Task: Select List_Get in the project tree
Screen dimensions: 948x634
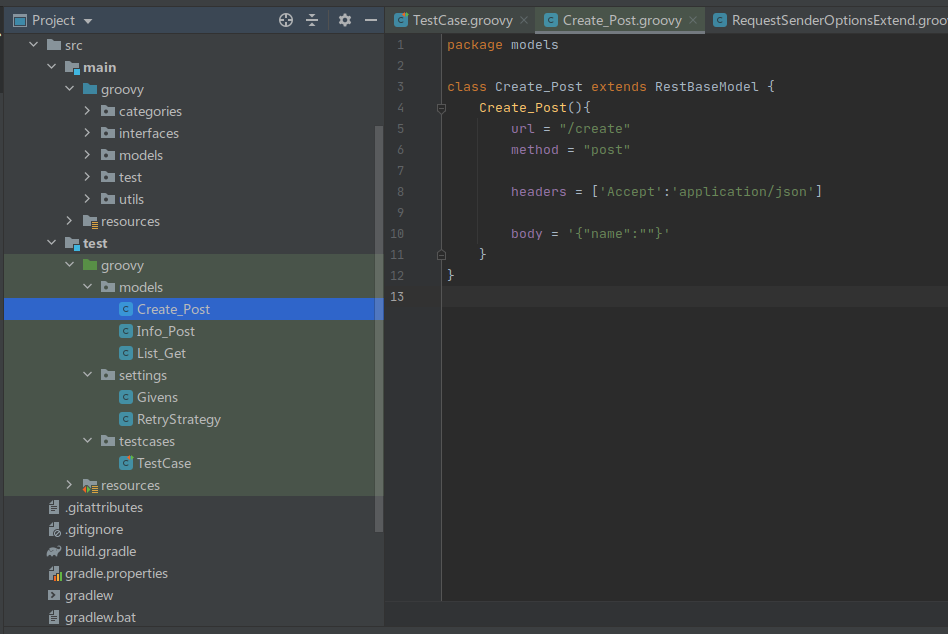Action: pos(161,353)
